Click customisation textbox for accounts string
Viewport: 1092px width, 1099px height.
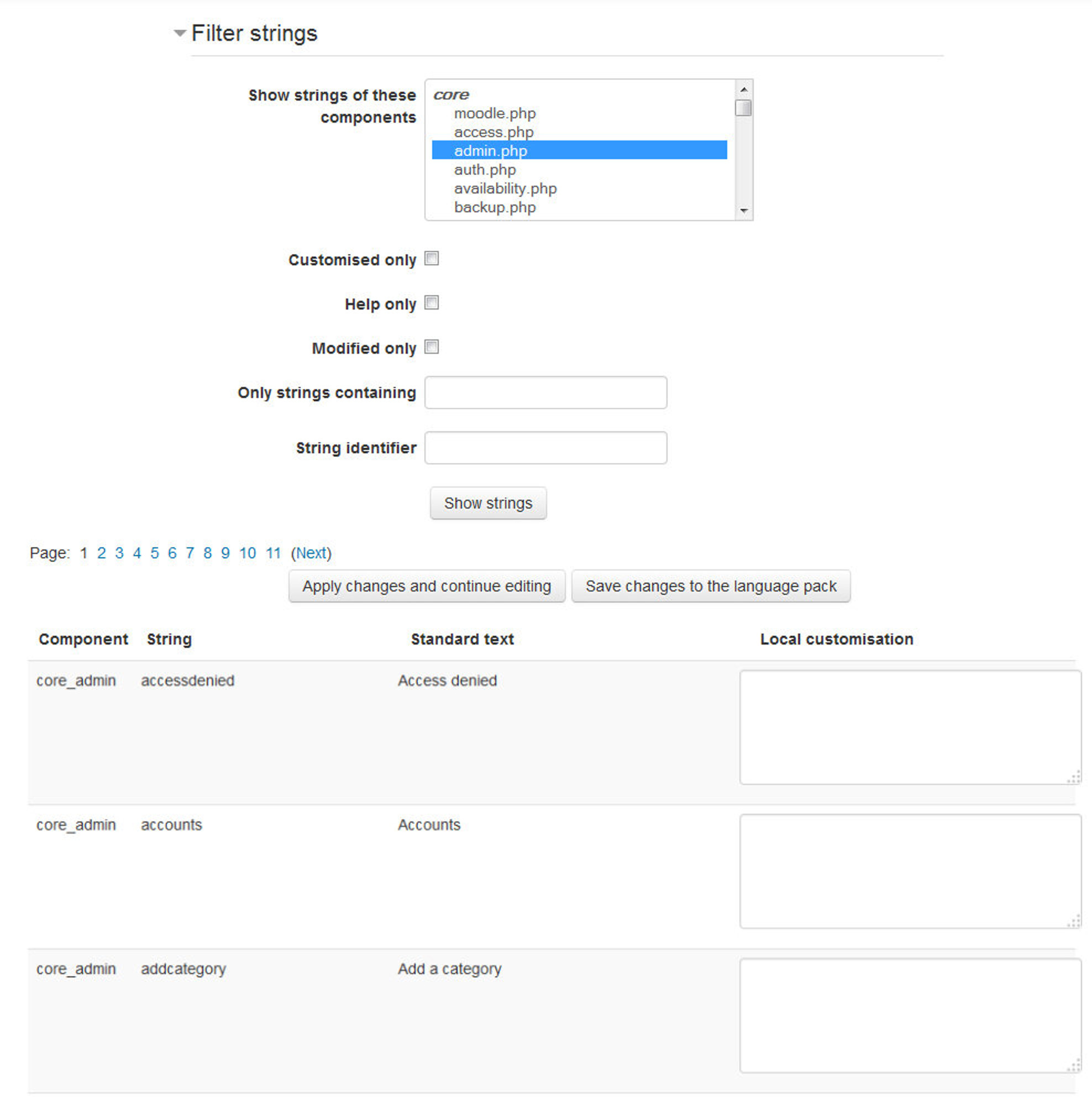point(910,871)
